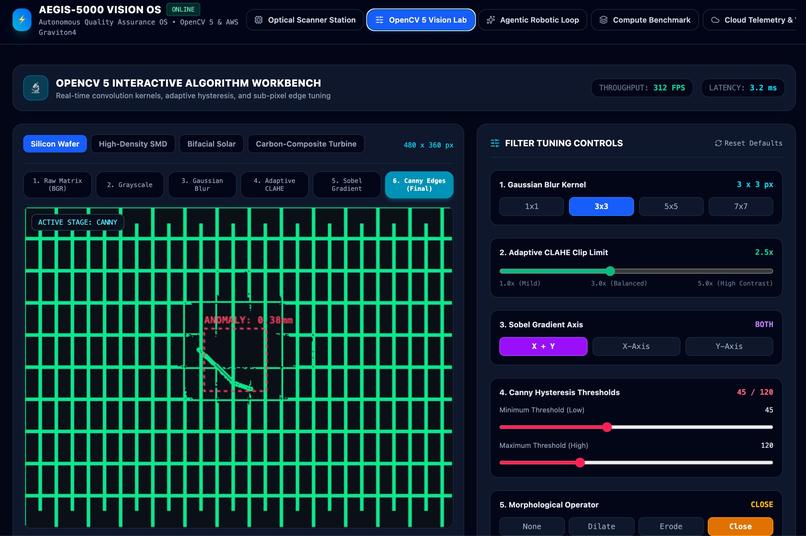Click the Minimum Threshold (Low) slider

pyautogui.click(x=636, y=427)
